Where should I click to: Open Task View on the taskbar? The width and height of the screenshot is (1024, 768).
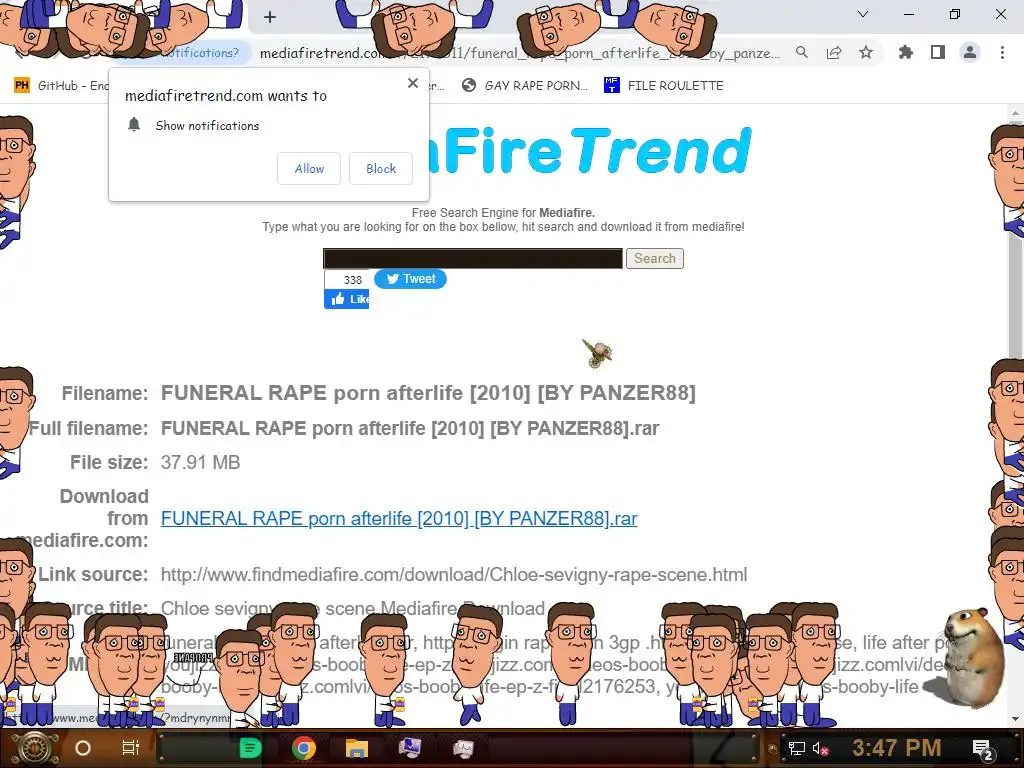(131, 748)
